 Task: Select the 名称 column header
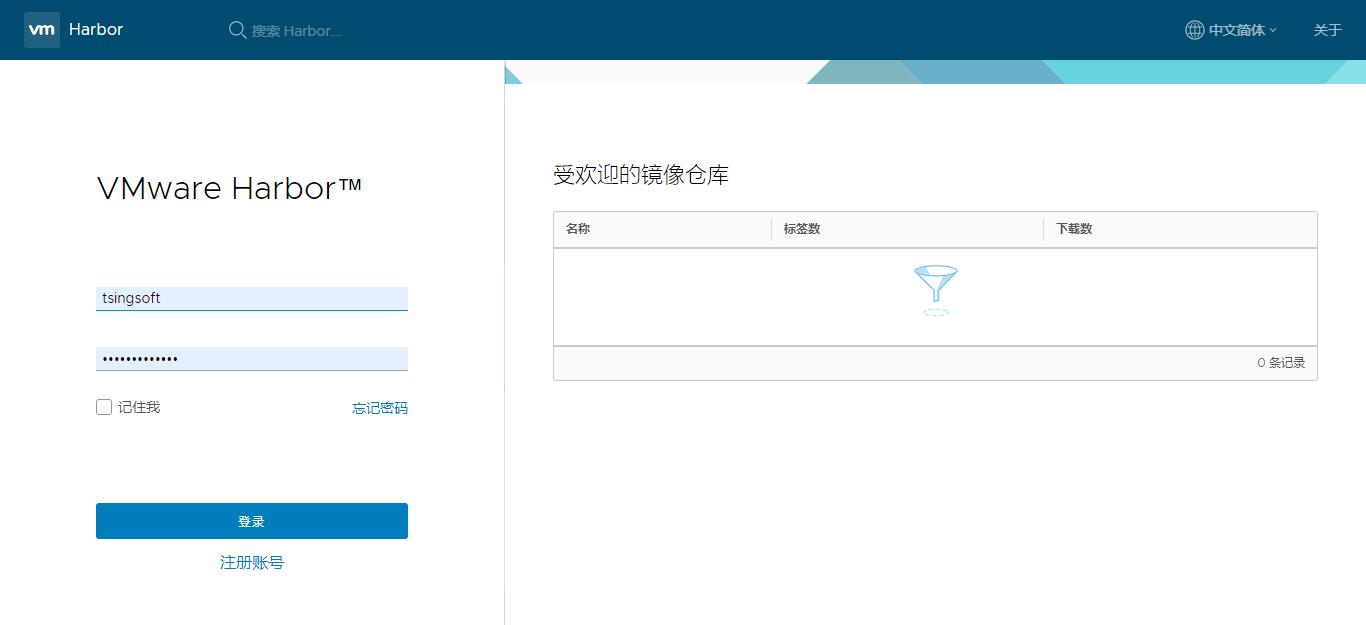577,229
